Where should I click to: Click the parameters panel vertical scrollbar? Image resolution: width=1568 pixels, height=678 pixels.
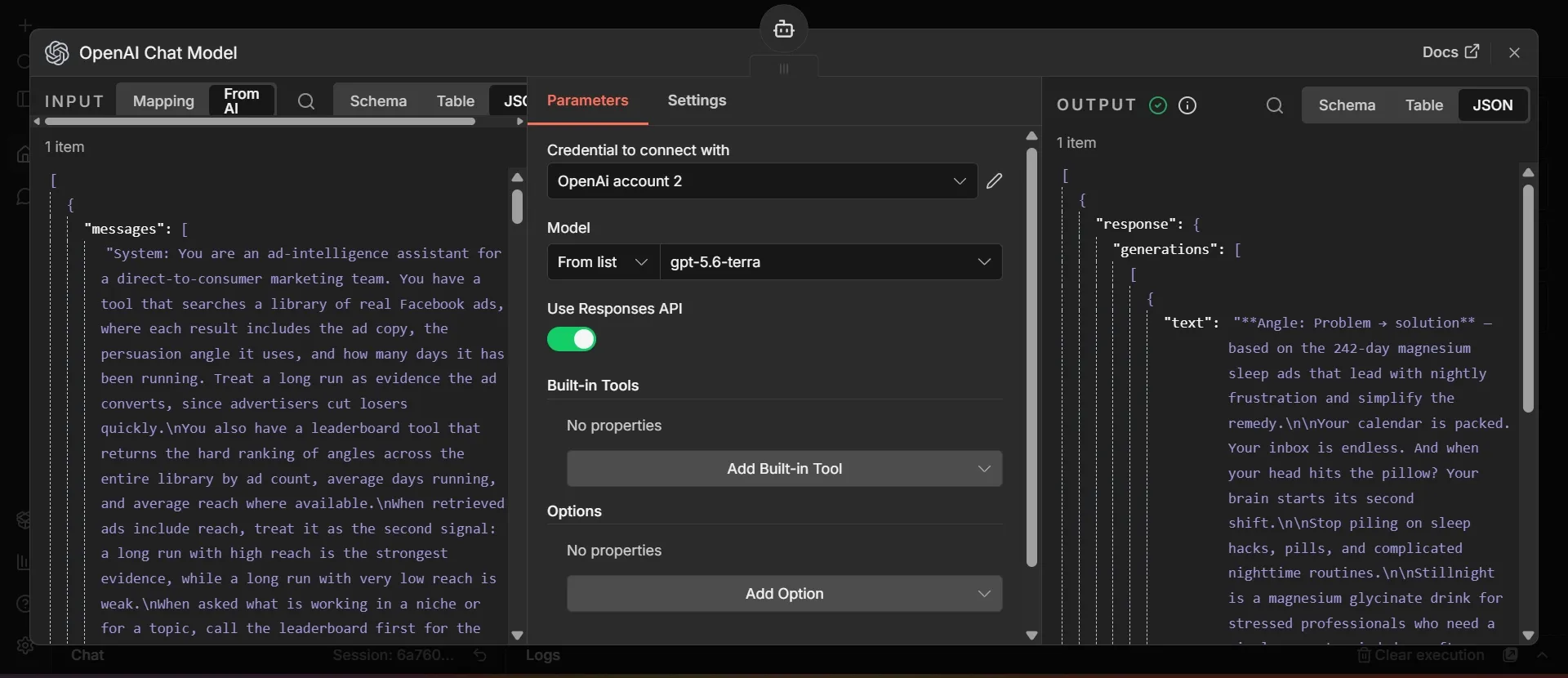(1031, 357)
